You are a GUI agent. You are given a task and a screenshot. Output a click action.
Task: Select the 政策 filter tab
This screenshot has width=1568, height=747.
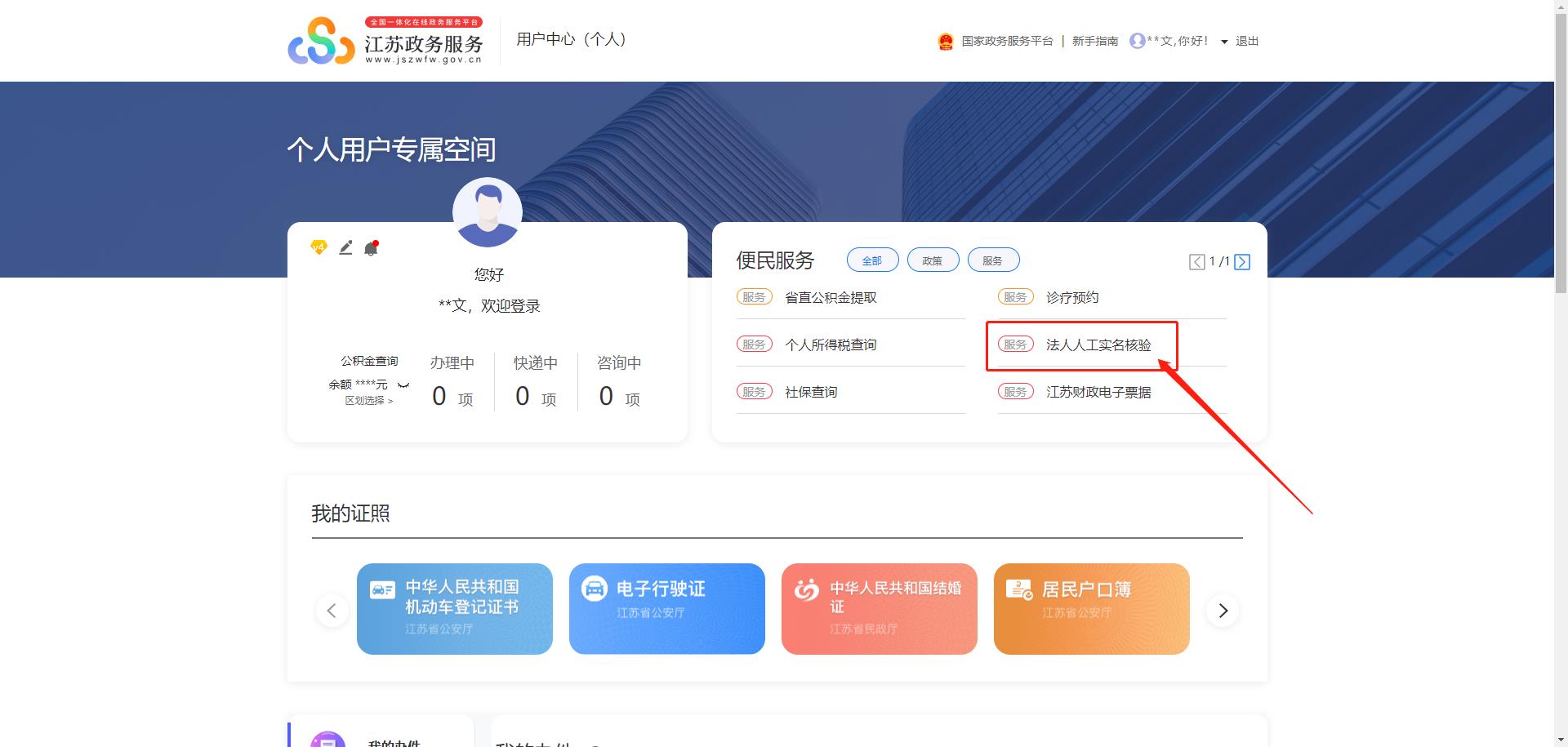pos(933,260)
